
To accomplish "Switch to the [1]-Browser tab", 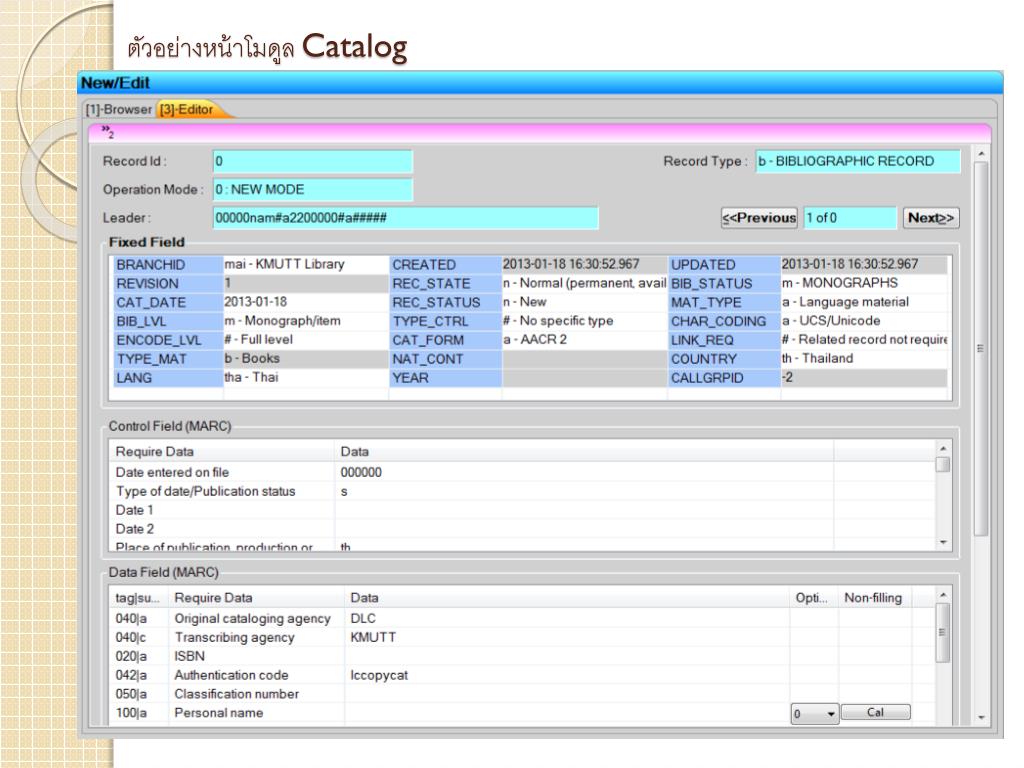I will 119,110.
